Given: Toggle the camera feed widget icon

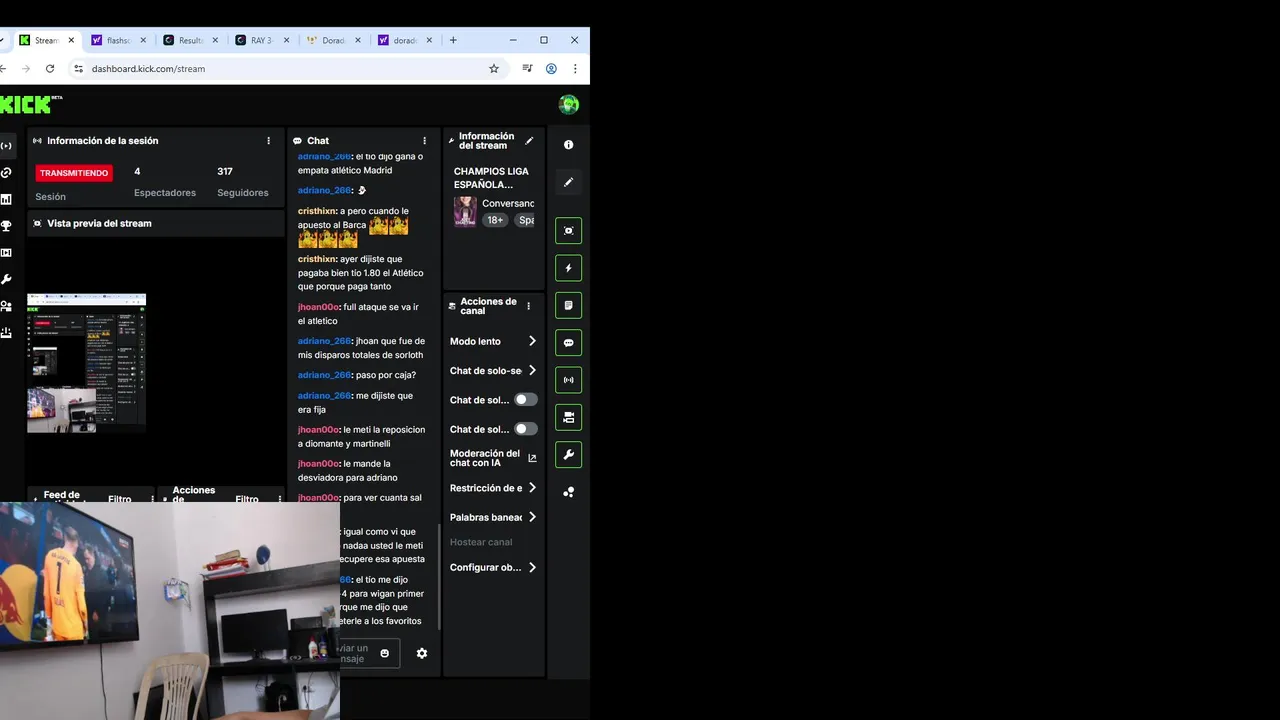Looking at the screenshot, I should [568, 417].
